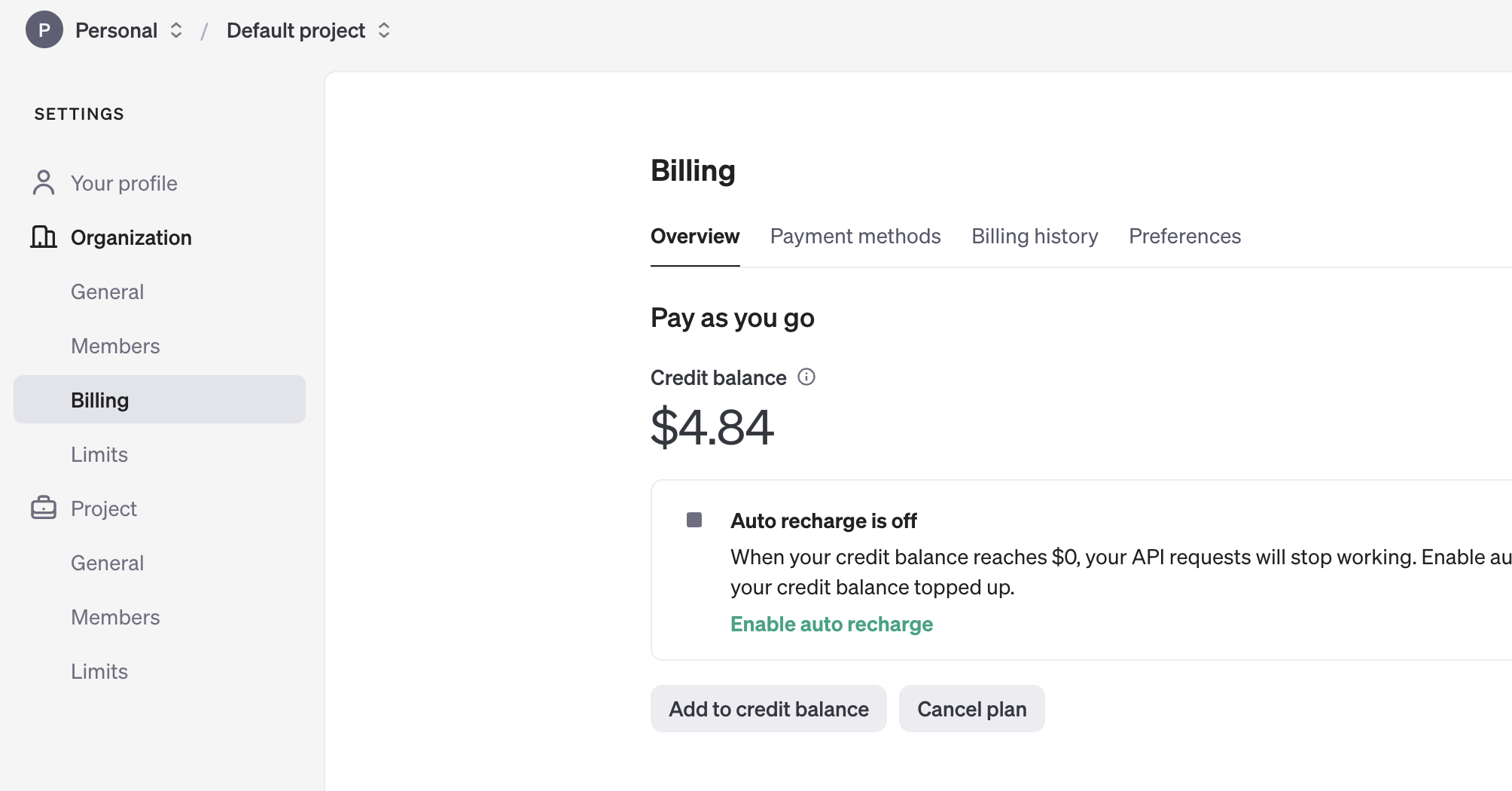The width and height of the screenshot is (1512, 791).
Task: Select the Overview tab
Action: pyautogui.click(x=695, y=237)
